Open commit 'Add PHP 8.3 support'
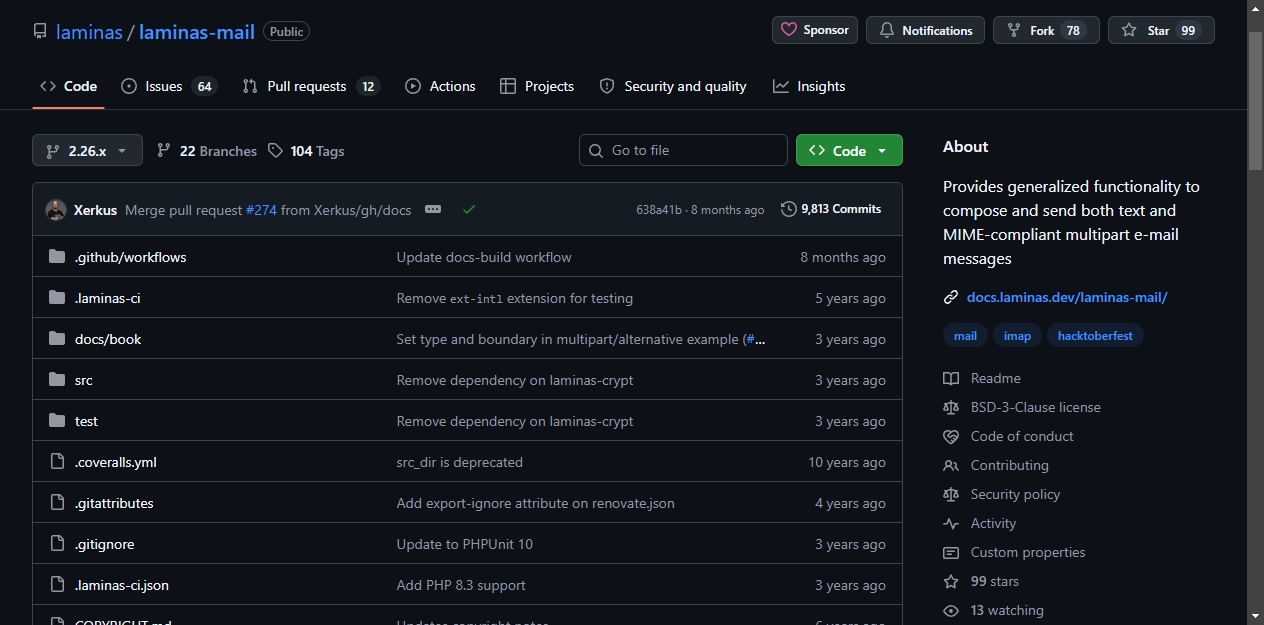This screenshot has height=625, width=1264. click(x=461, y=585)
